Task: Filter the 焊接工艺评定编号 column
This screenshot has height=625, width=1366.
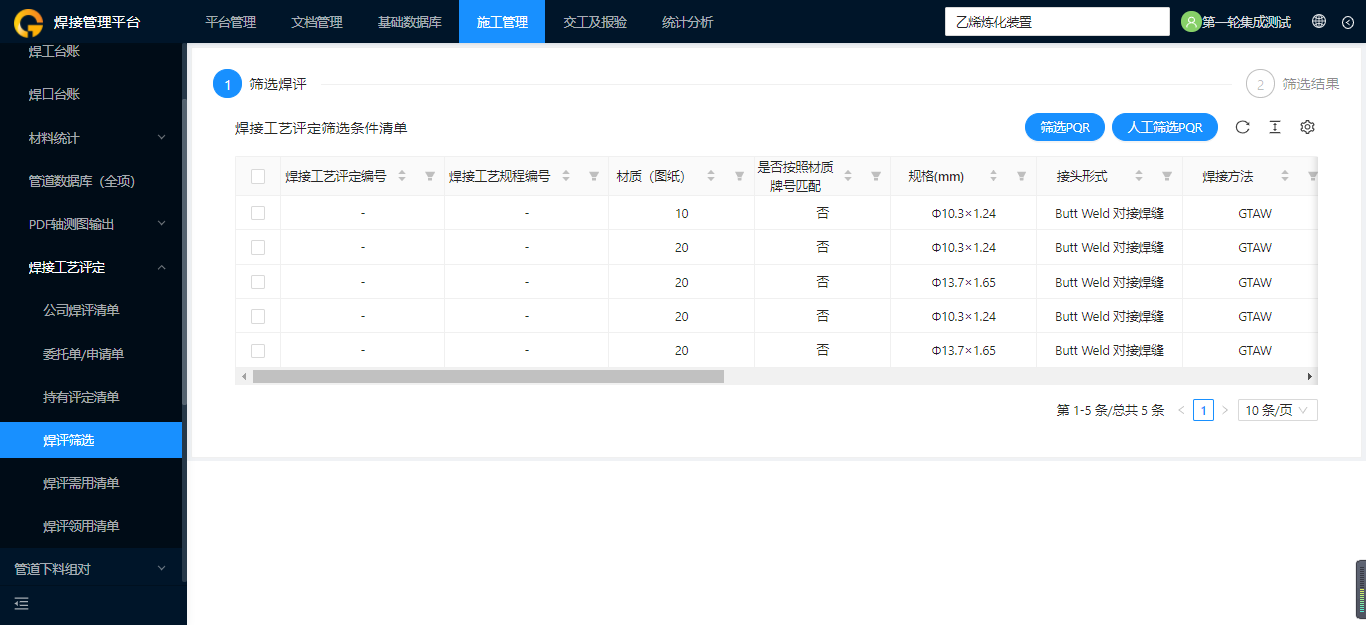Action: 430,176
